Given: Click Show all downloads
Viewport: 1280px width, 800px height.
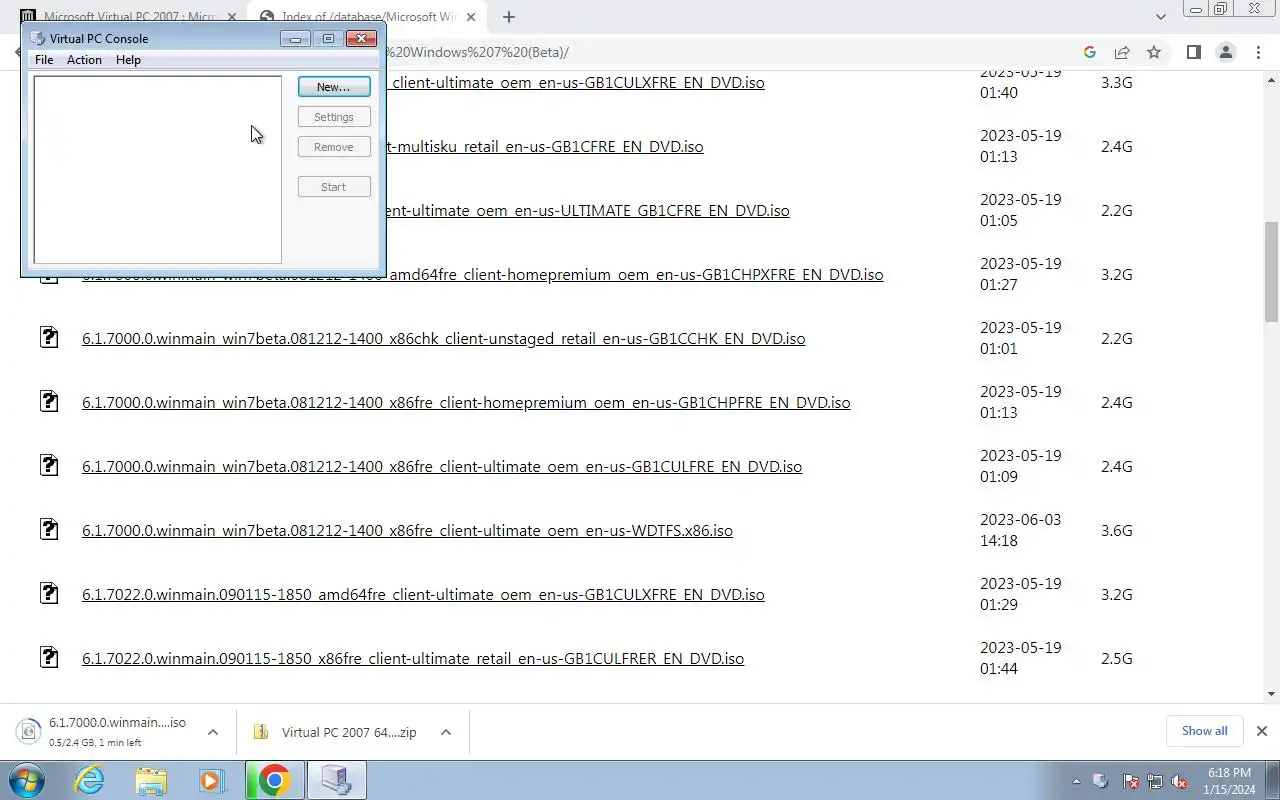Looking at the screenshot, I should tap(1204, 731).
